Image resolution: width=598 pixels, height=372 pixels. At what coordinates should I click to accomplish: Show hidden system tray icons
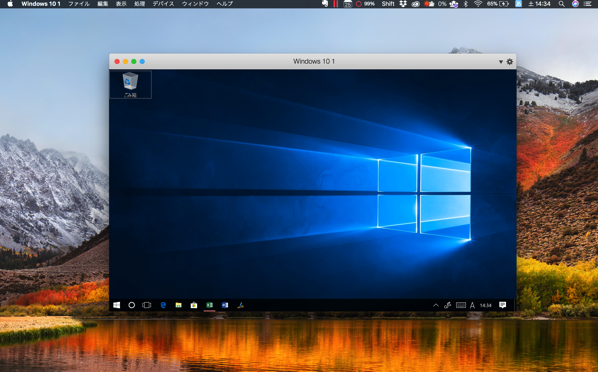click(x=436, y=305)
